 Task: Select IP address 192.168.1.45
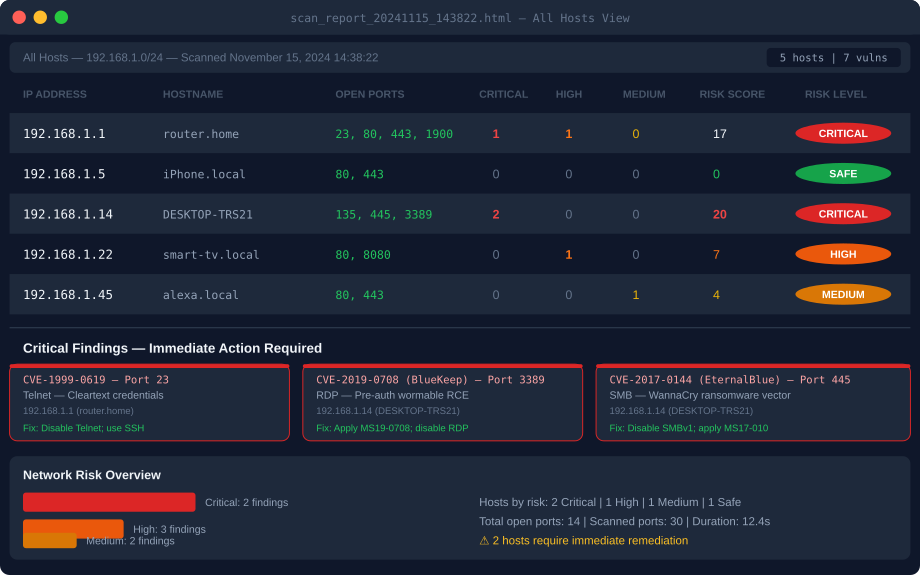click(x=67, y=295)
